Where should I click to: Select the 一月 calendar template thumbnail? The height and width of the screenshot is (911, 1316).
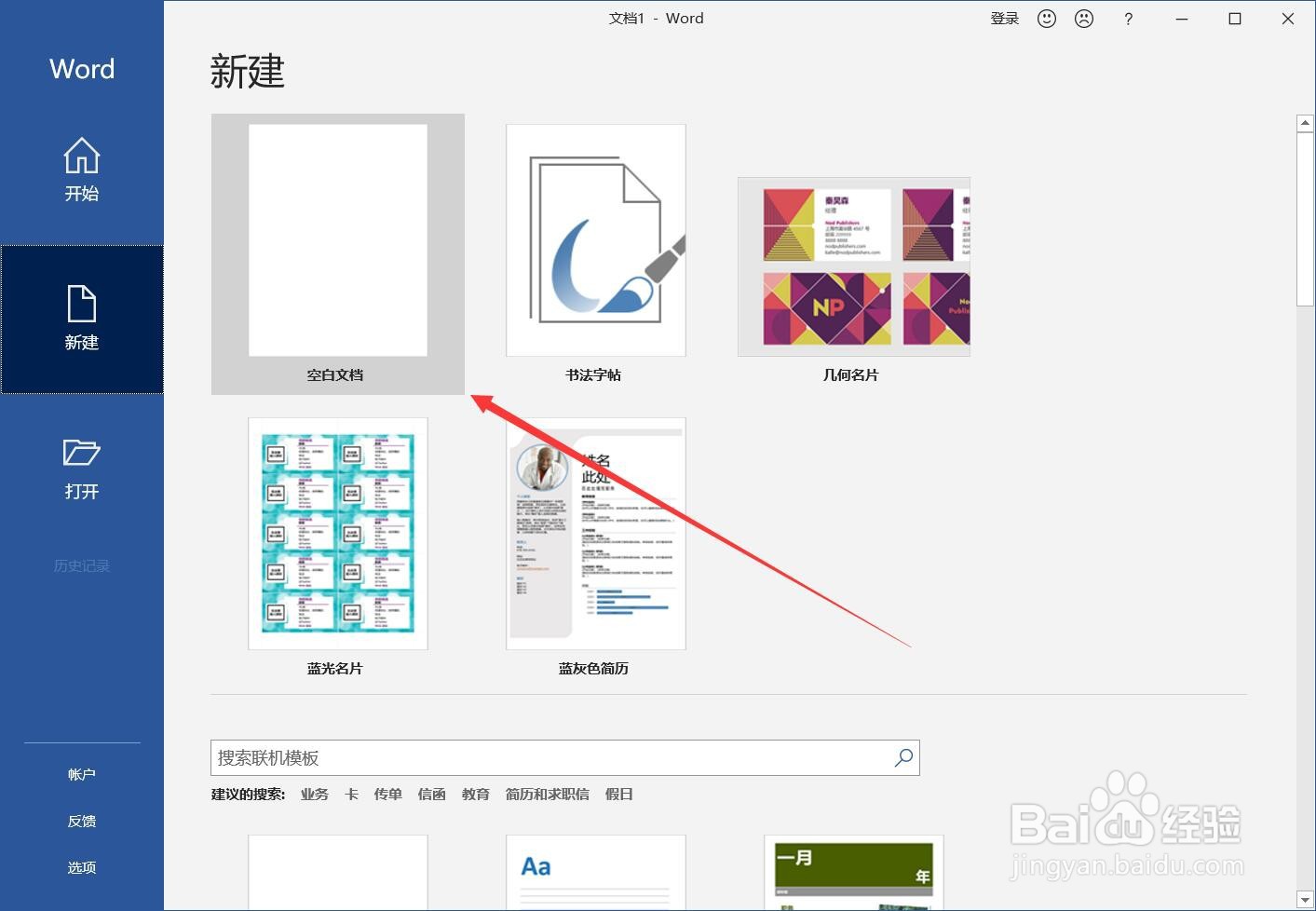854,873
